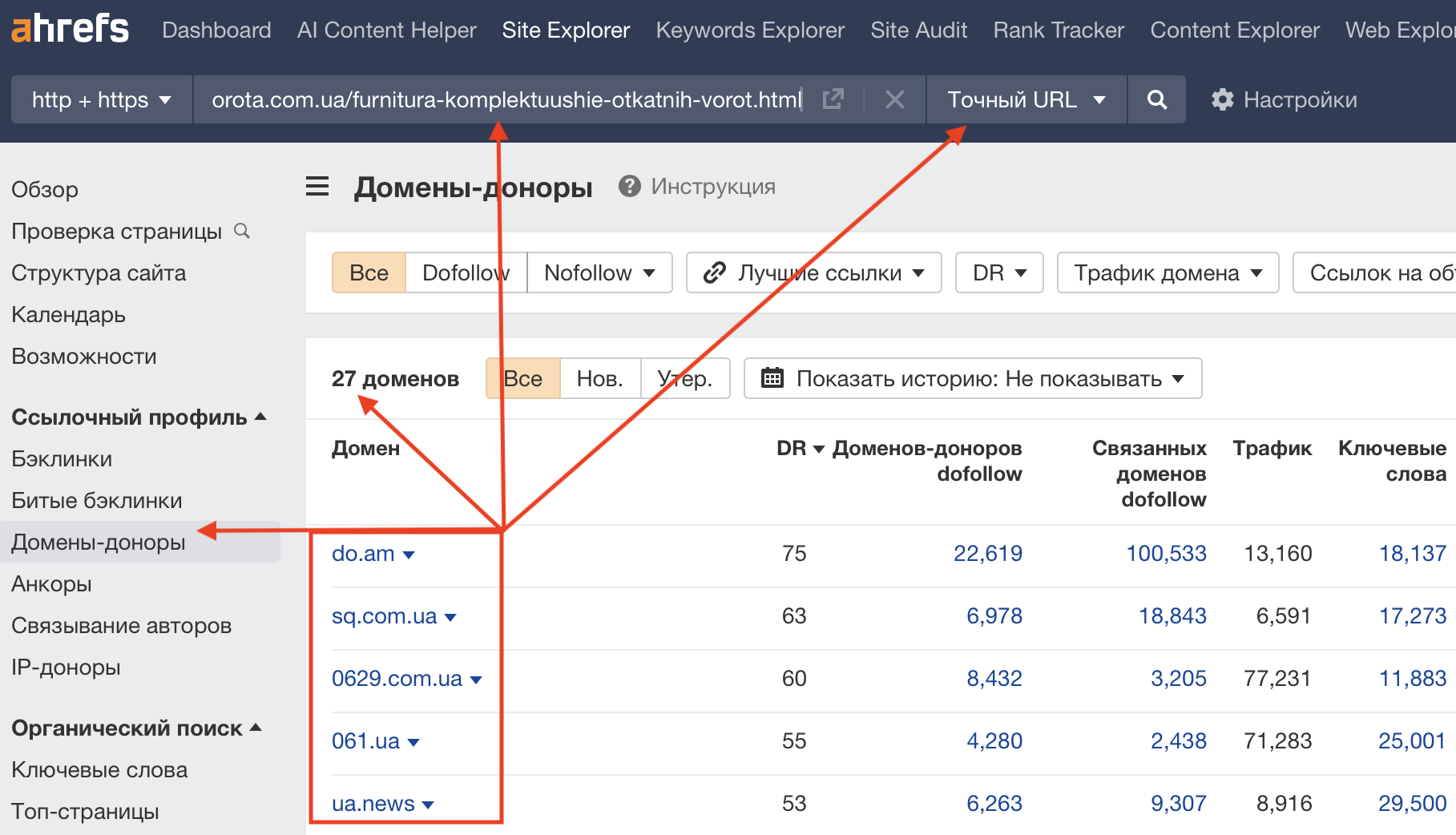Select the Нов. domains toggle
The image size is (1456, 835).
(599, 378)
